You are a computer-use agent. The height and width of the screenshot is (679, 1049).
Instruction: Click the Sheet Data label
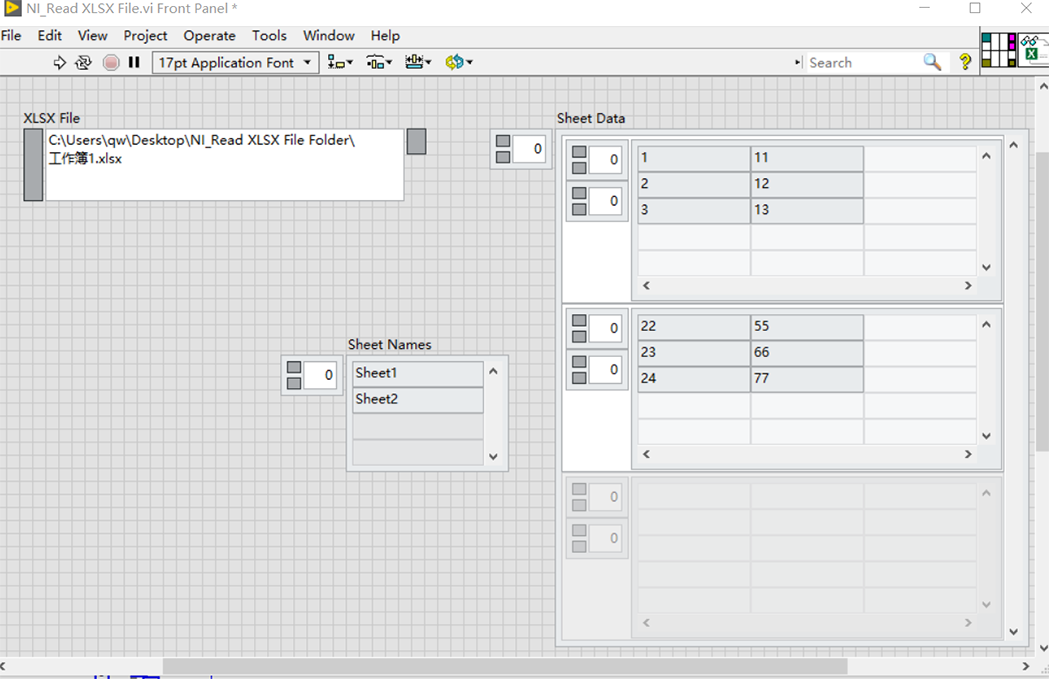pos(591,118)
